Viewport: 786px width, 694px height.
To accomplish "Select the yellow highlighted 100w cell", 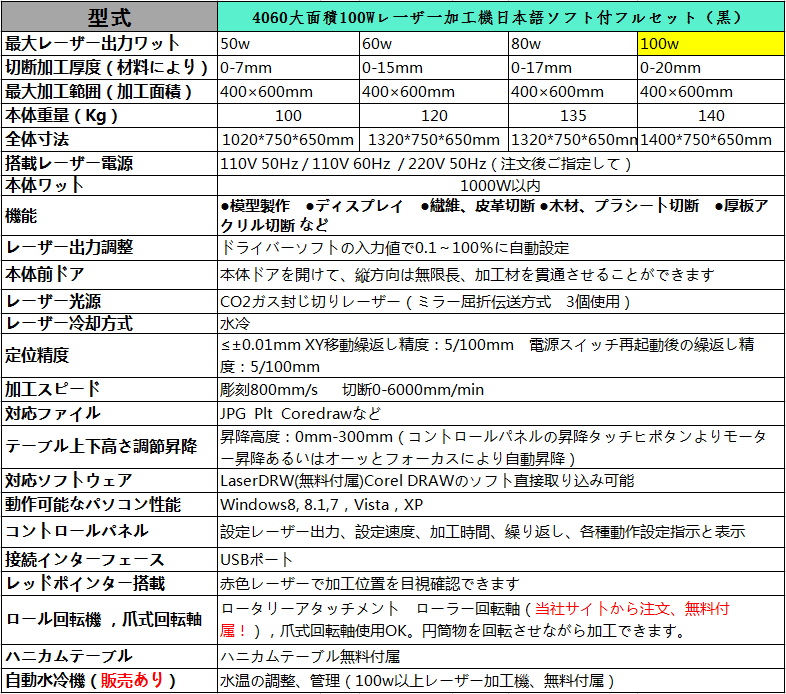I will coord(711,44).
